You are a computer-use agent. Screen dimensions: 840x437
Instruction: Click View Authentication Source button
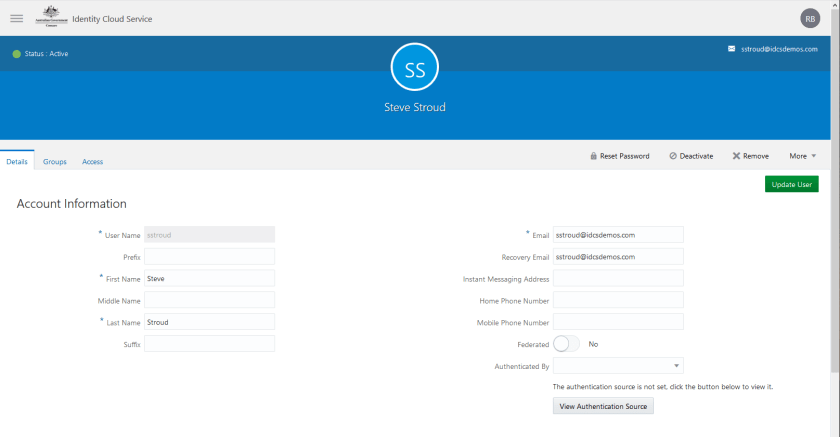(603, 407)
